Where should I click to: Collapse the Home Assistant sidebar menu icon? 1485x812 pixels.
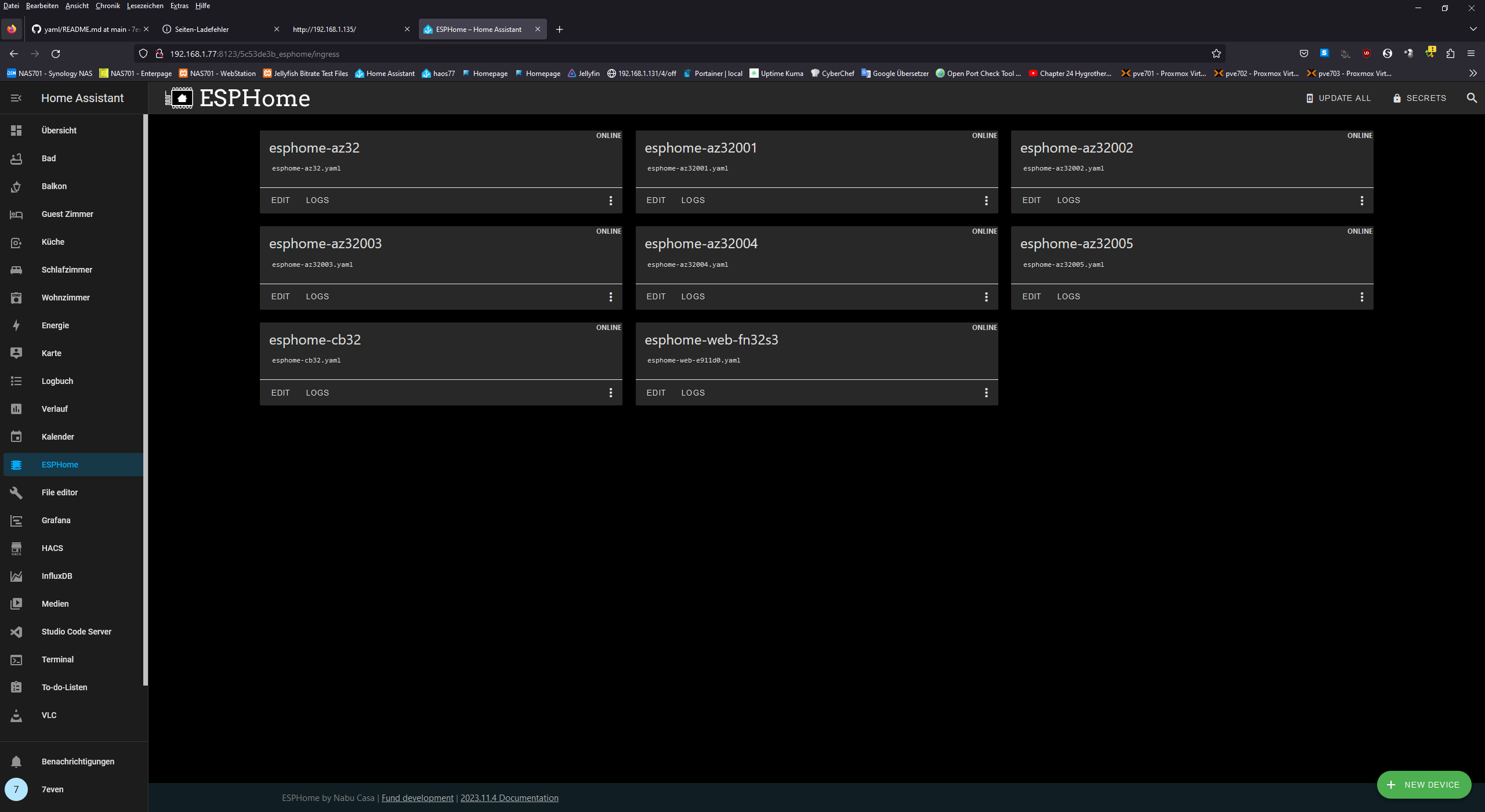coord(16,98)
